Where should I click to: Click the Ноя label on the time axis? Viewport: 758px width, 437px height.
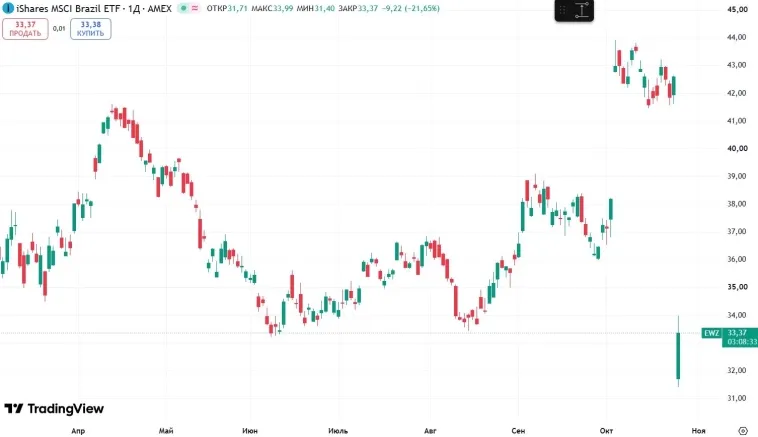point(698,431)
